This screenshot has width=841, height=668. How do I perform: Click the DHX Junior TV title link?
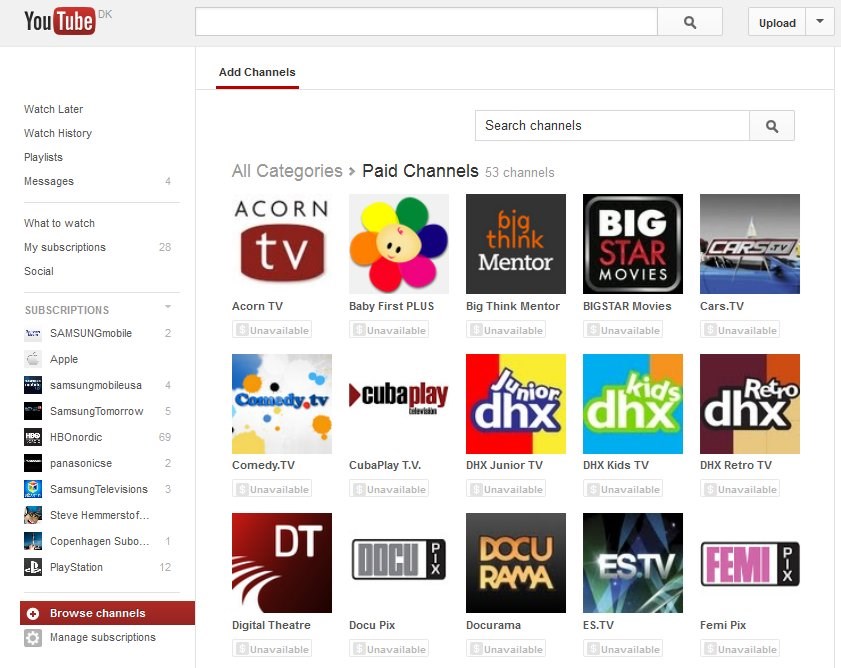[x=504, y=465]
